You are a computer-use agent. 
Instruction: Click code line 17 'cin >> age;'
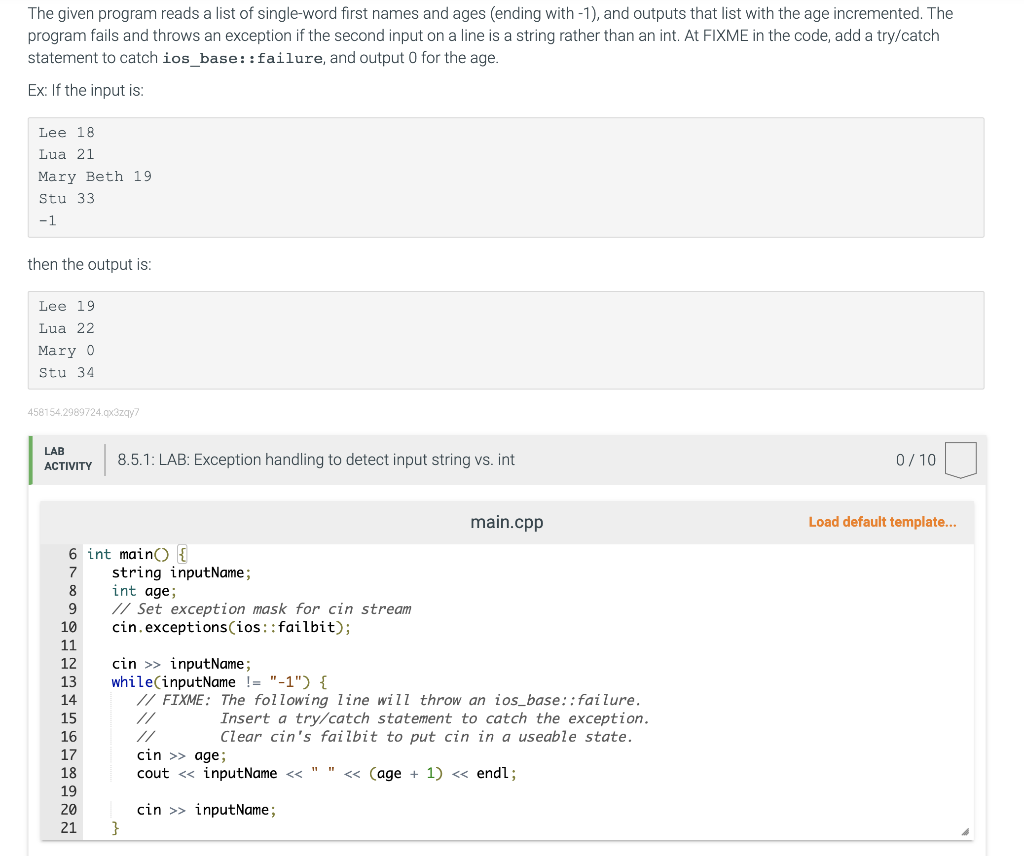[x=182, y=755]
